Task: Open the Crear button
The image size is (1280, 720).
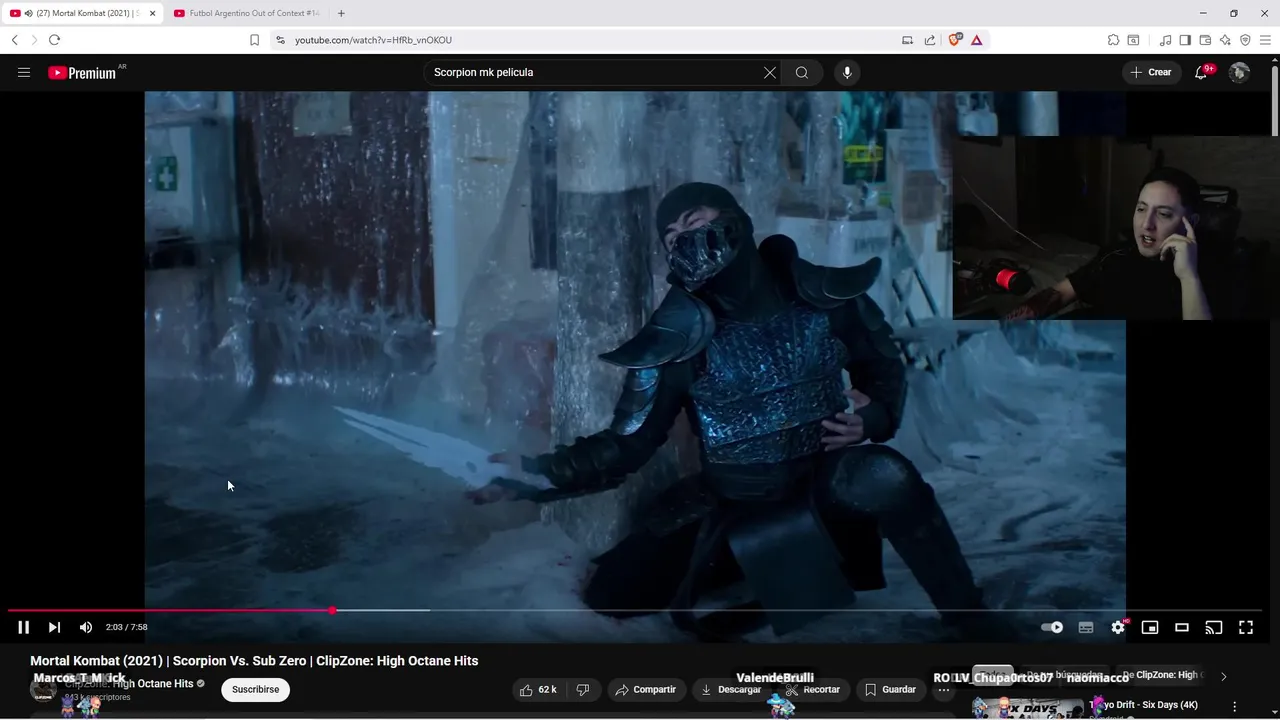Action: pyautogui.click(x=1151, y=72)
